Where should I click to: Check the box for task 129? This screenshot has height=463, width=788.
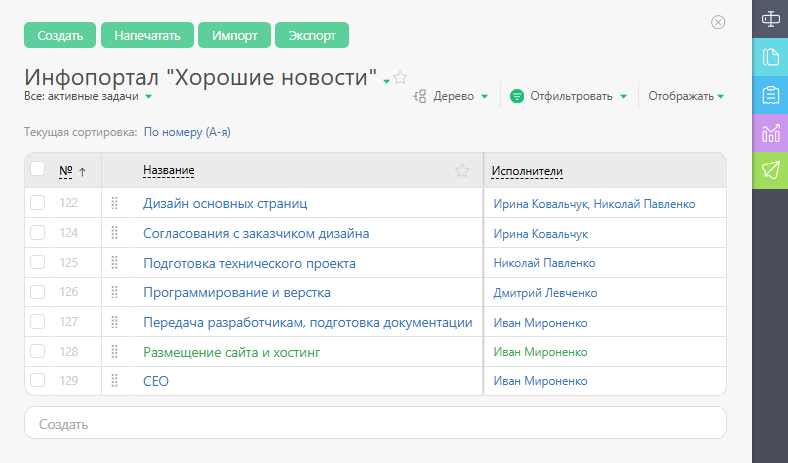point(37,380)
